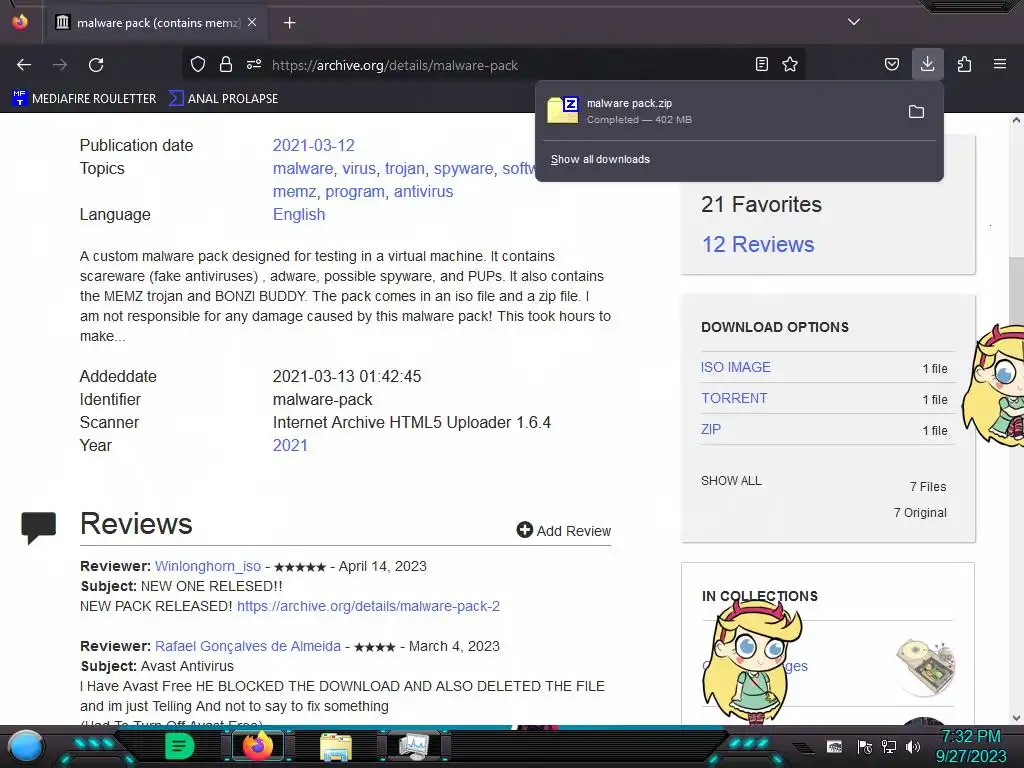Download the ISO IMAGE option
This screenshot has width=1024, height=768.
point(736,367)
